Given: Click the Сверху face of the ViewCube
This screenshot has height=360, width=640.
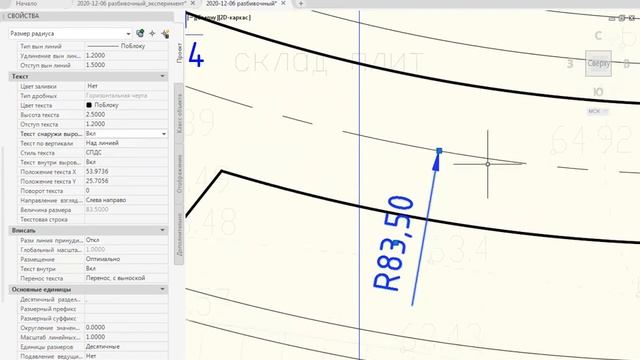Looking at the screenshot, I should tap(598, 63).
